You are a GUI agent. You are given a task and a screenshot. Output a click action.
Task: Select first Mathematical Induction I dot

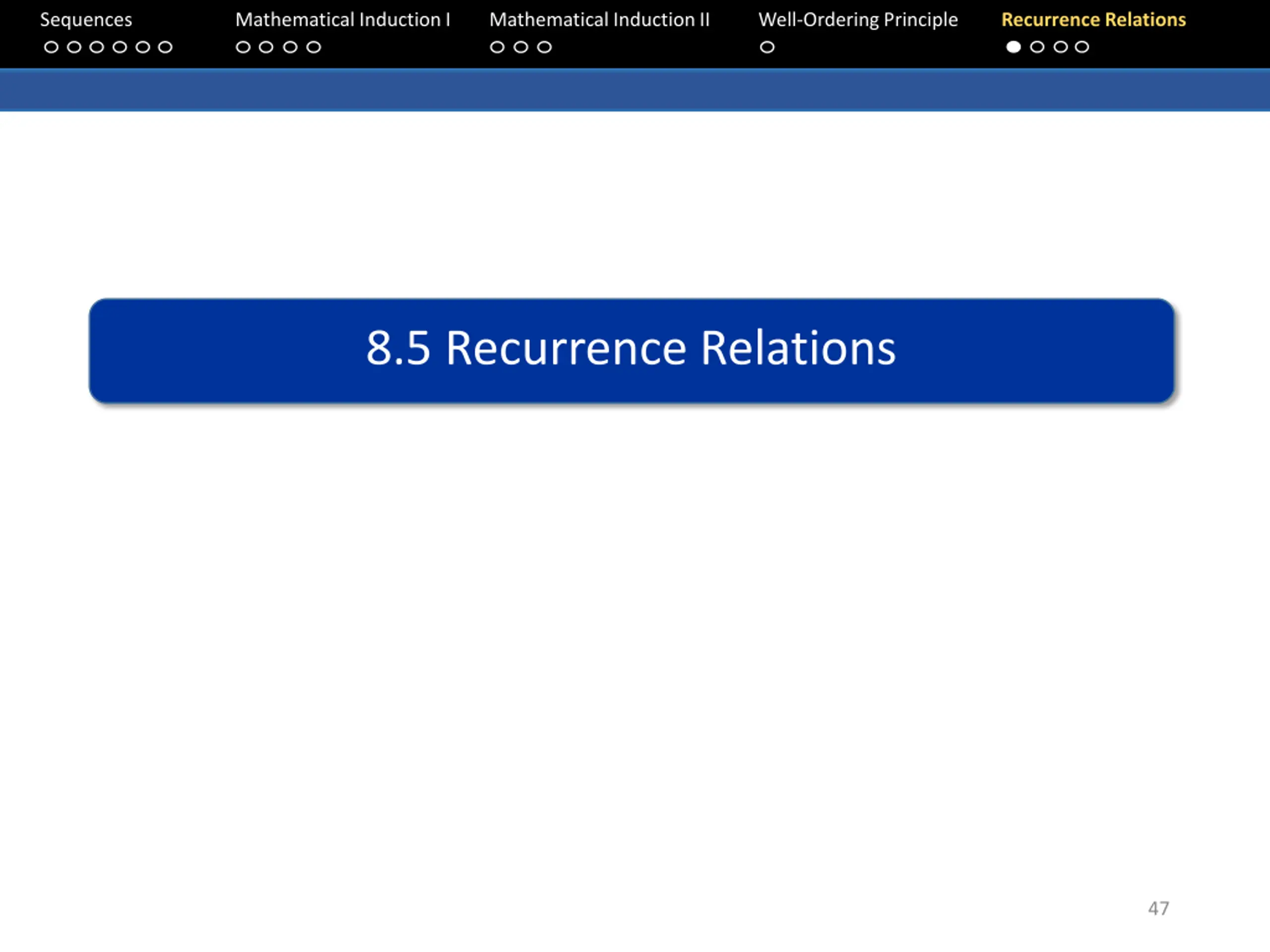click(x=243, y=47)
